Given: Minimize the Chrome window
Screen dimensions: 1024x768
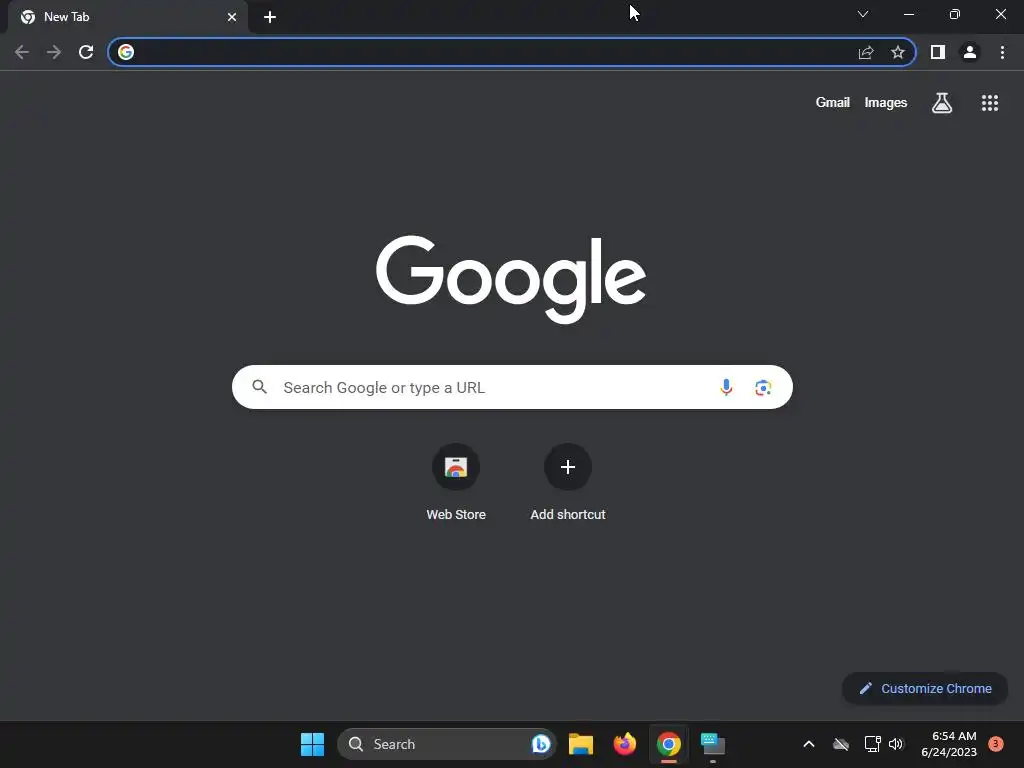Looking at the screenshot, I should [908, 14].
